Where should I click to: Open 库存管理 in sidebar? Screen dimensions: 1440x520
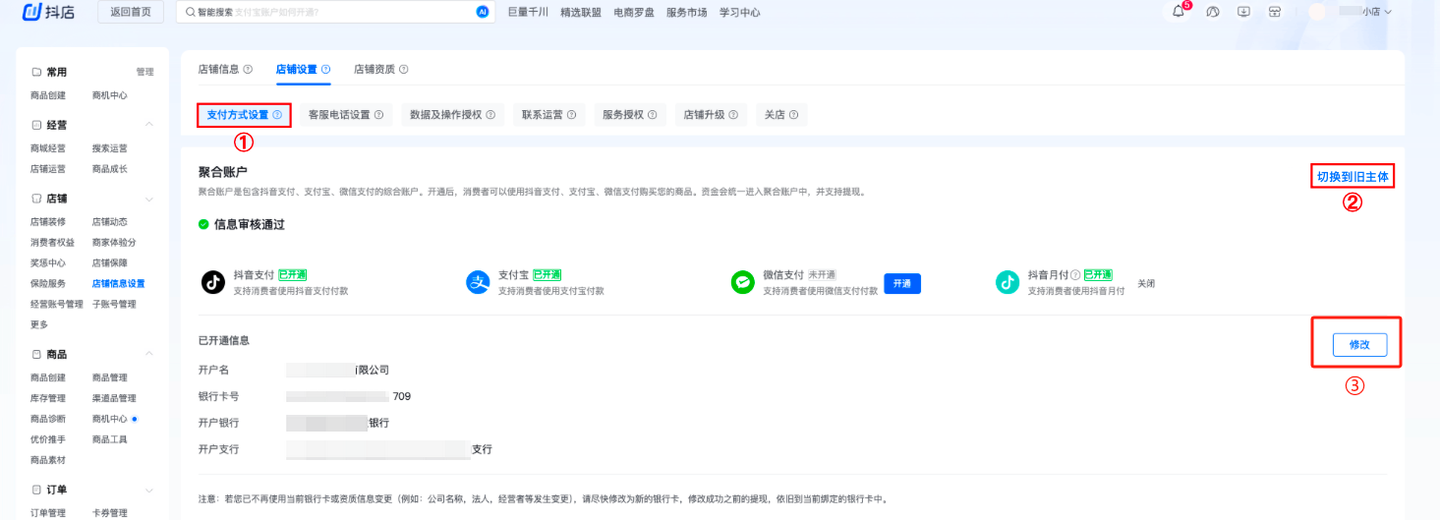click(48, 398)
